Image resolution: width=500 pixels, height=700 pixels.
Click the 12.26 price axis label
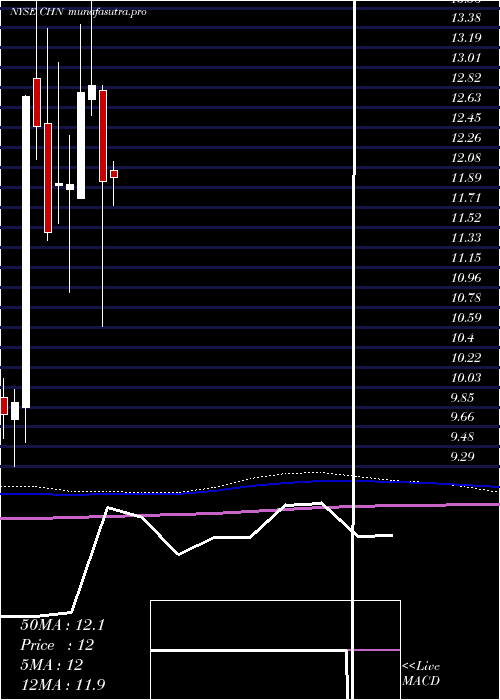click(466, 138)
